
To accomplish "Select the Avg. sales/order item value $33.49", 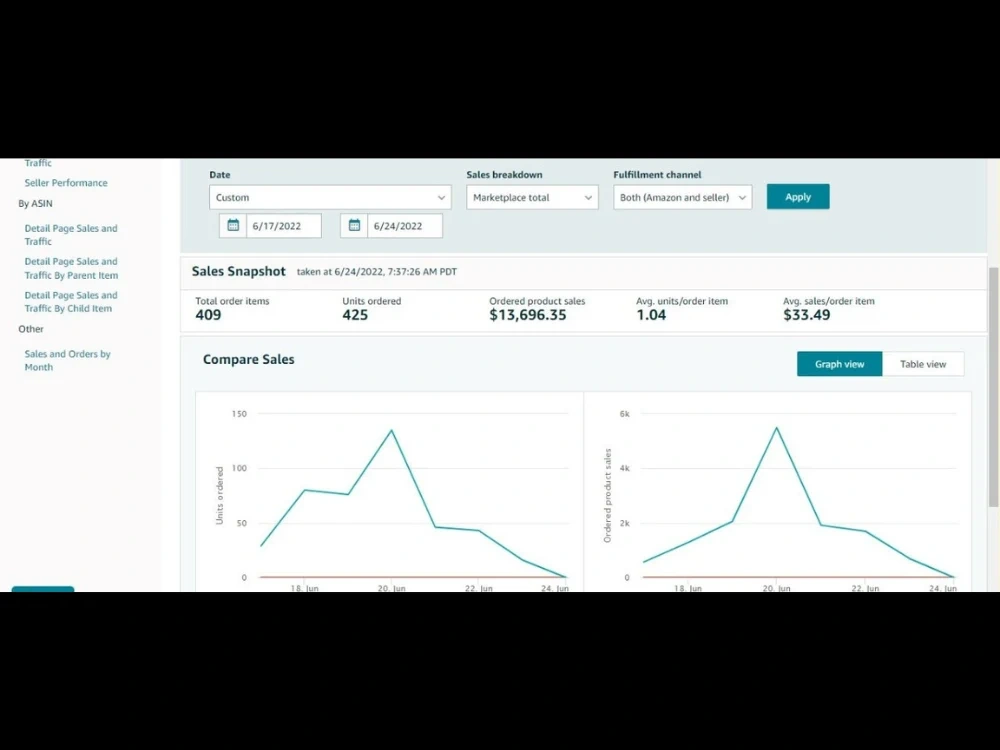I will click(807, 315).
